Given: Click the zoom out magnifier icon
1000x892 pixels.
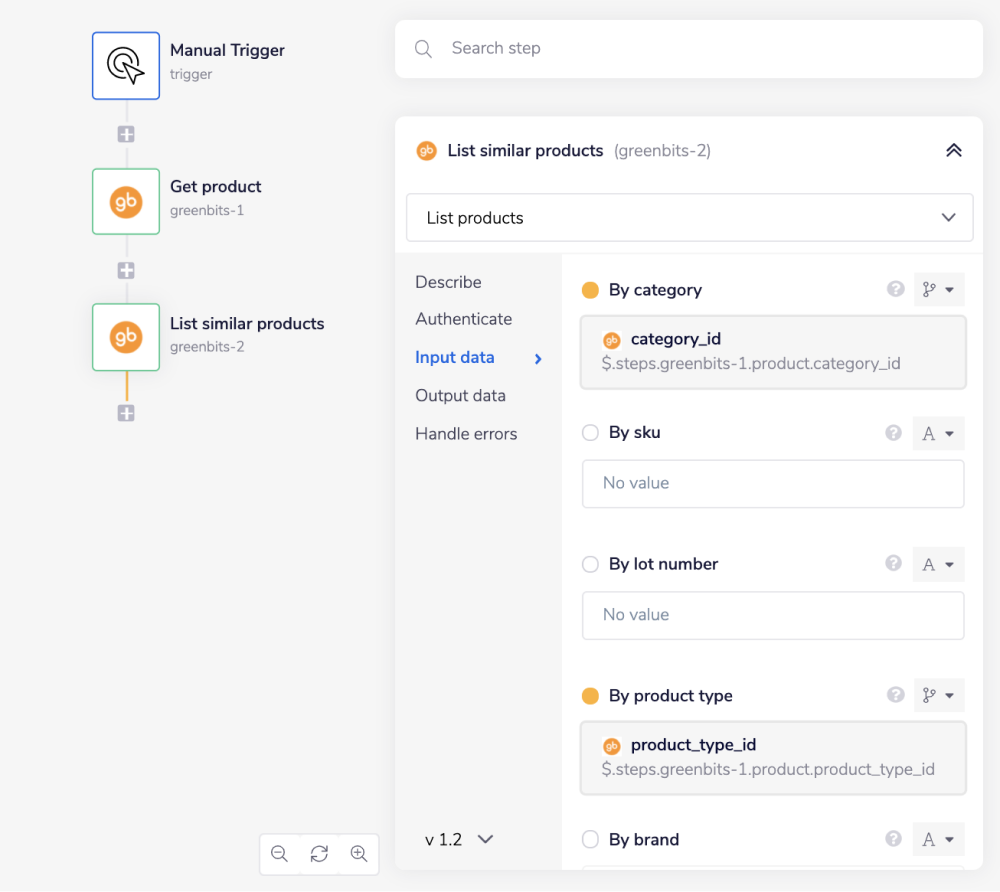Looking at the screenshot, I should pyautogui.click(x=280, y=854).
